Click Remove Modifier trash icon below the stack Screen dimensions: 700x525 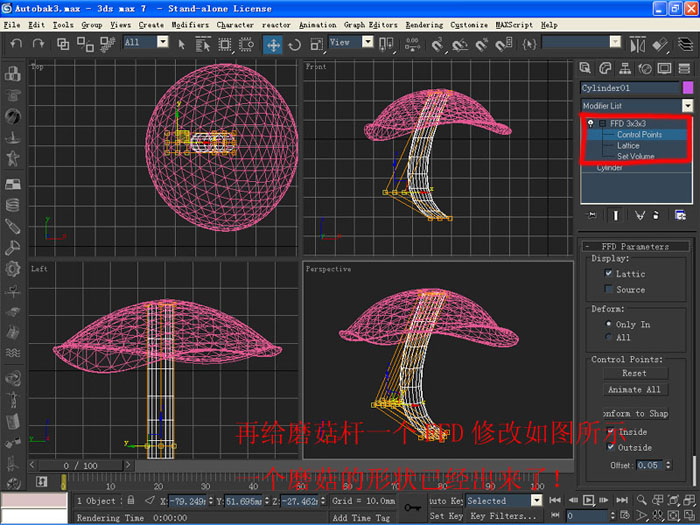(656, 216)
